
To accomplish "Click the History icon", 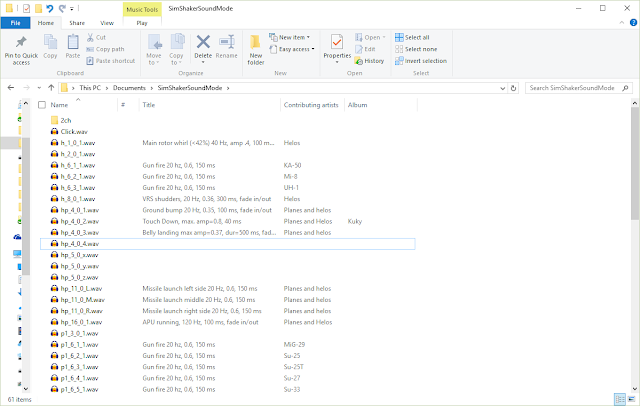I will tap(359, 61).
